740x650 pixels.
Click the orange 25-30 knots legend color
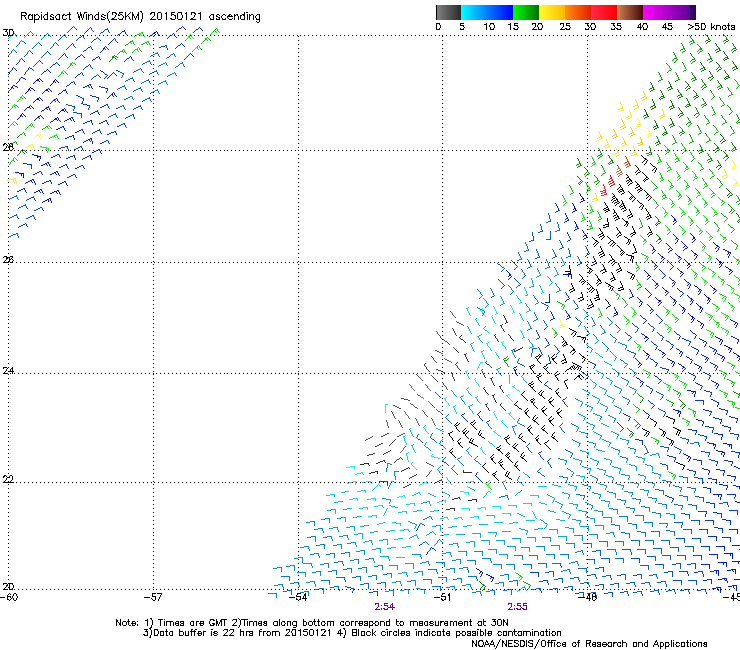(578, 12)
